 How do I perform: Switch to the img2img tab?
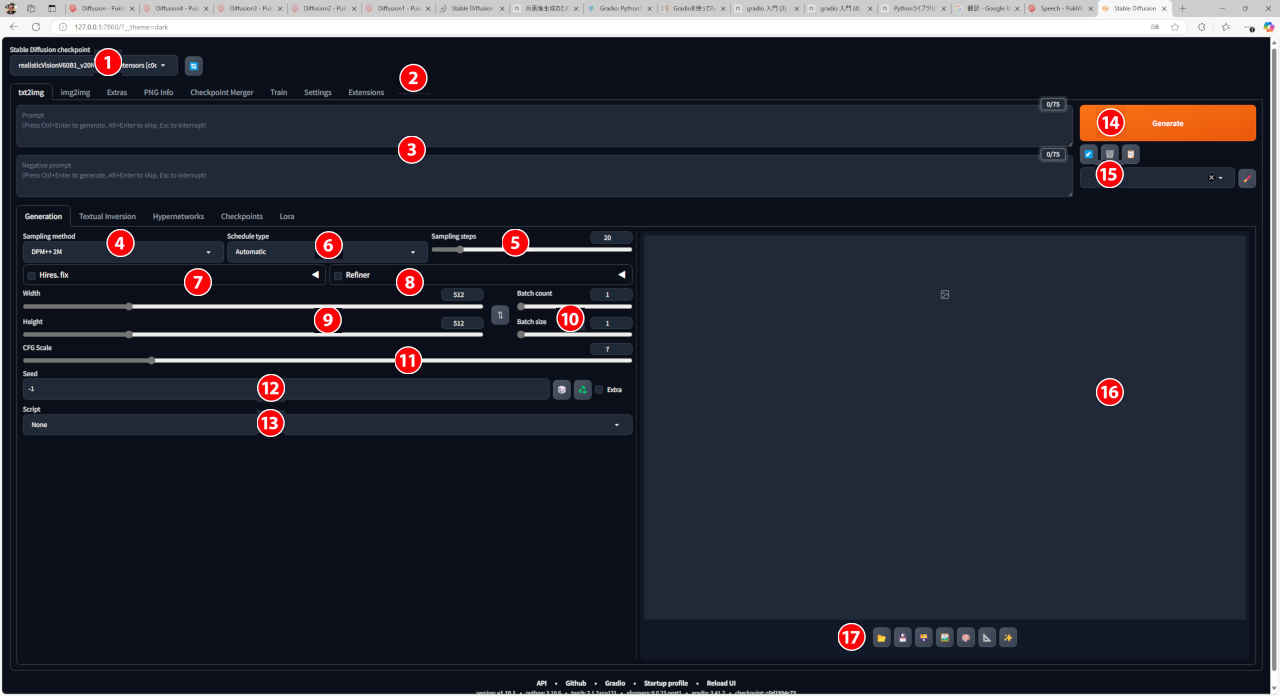(75, 92)
